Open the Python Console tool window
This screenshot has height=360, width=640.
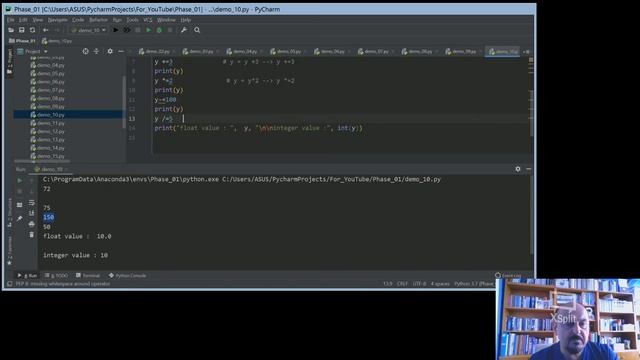coord(127,276)
